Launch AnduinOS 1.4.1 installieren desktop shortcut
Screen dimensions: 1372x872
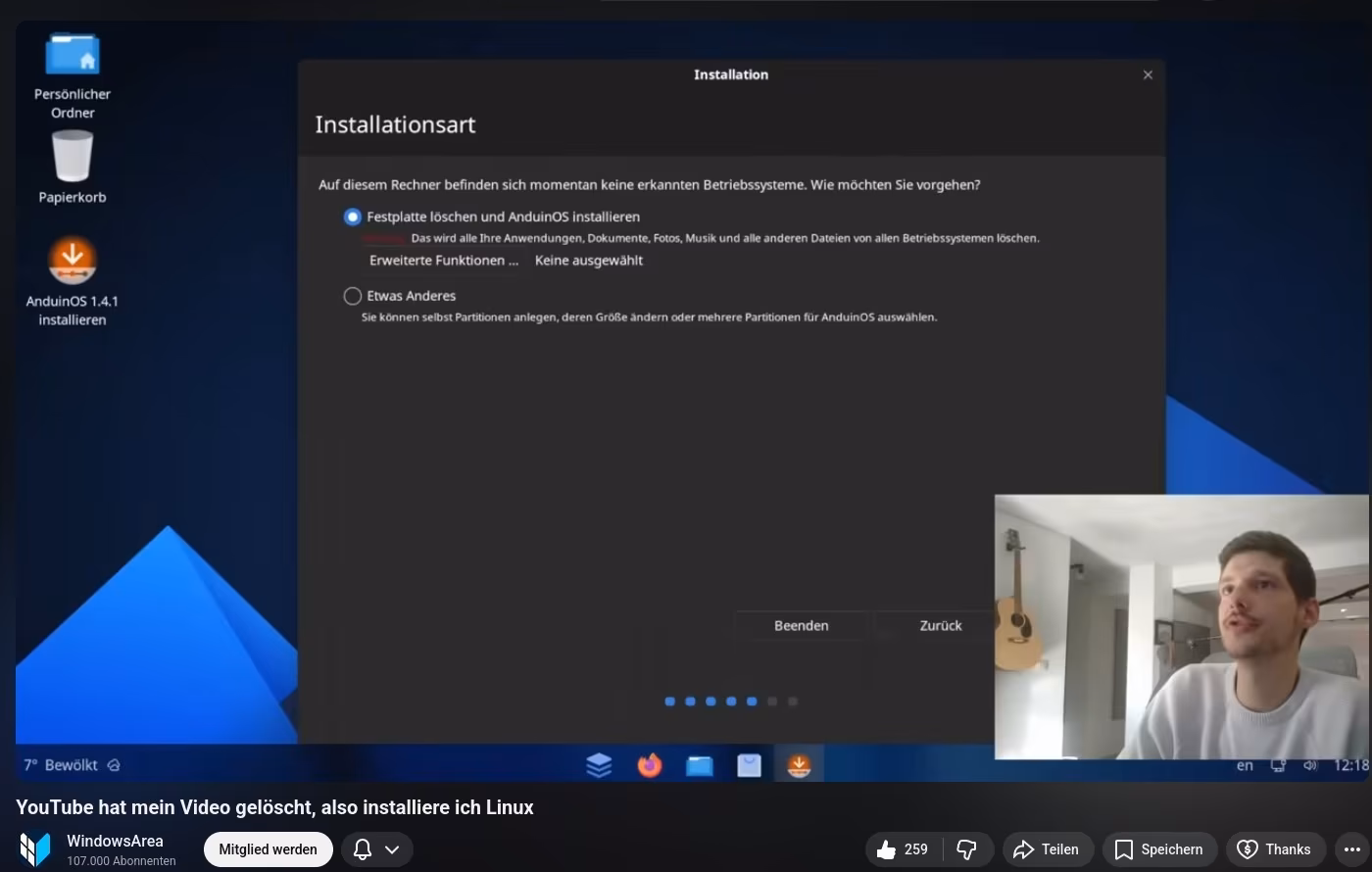point(73,262)
